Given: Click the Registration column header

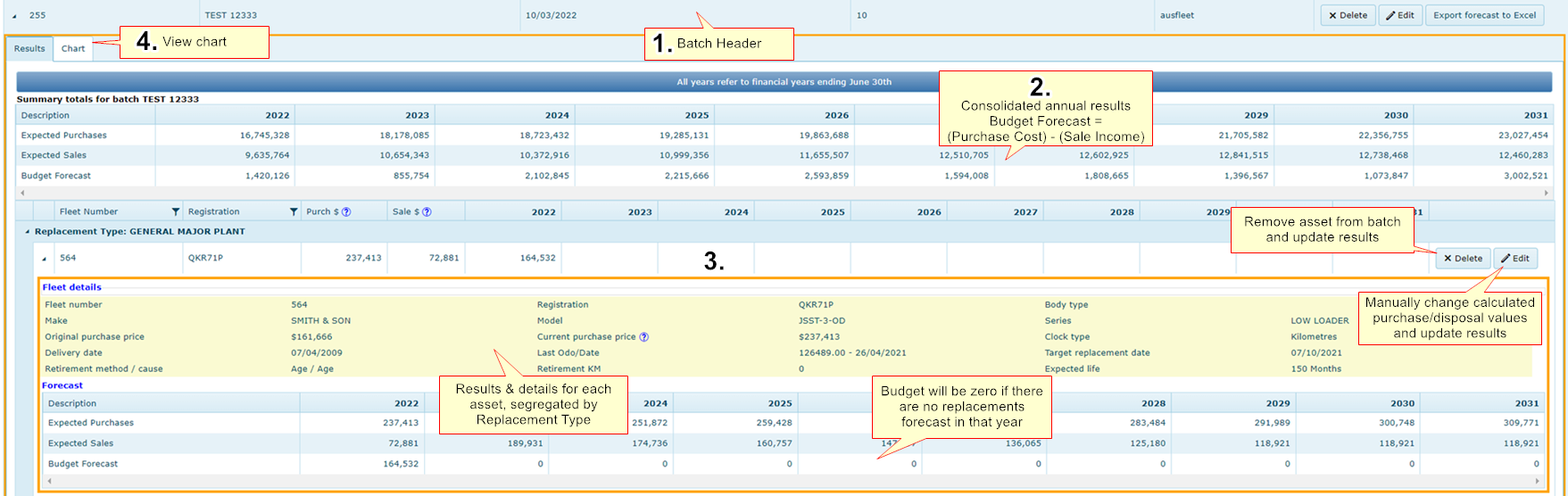Looking at the screenshot, I should (x=213, y=211).
